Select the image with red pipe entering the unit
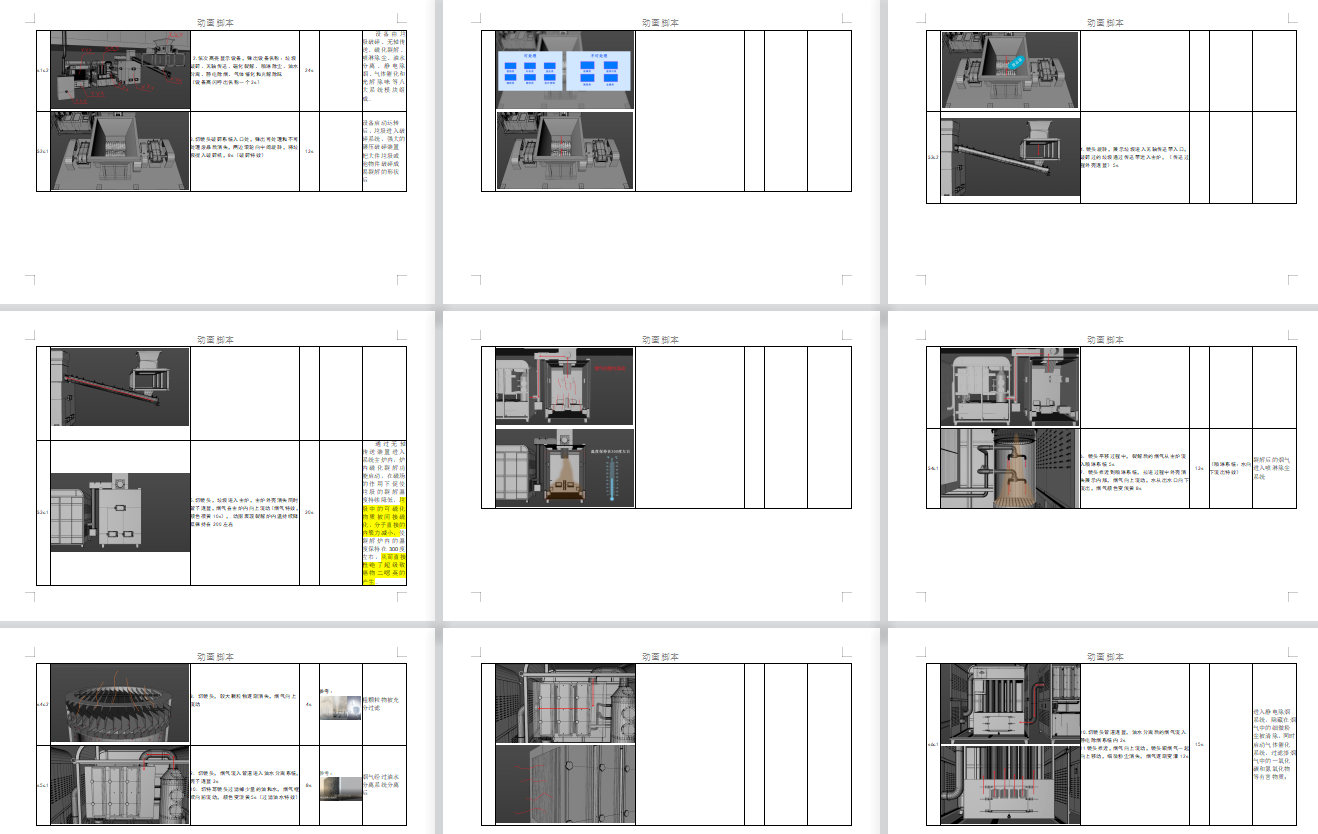This screenshot has height=834, width=1318. pyautogui.click(x=1010, y=704)
